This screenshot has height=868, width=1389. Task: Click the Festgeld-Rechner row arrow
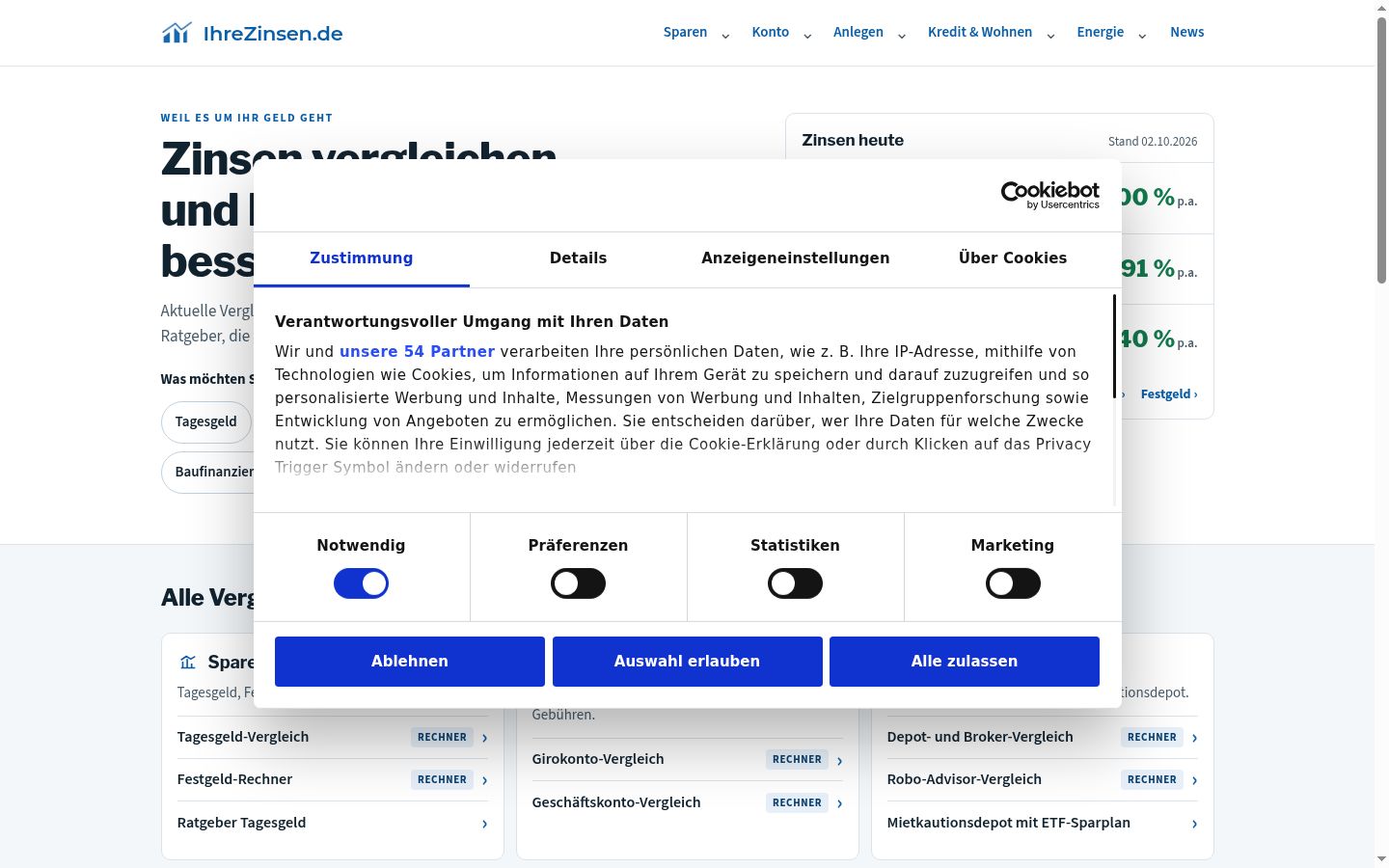[x=484, y=780]
